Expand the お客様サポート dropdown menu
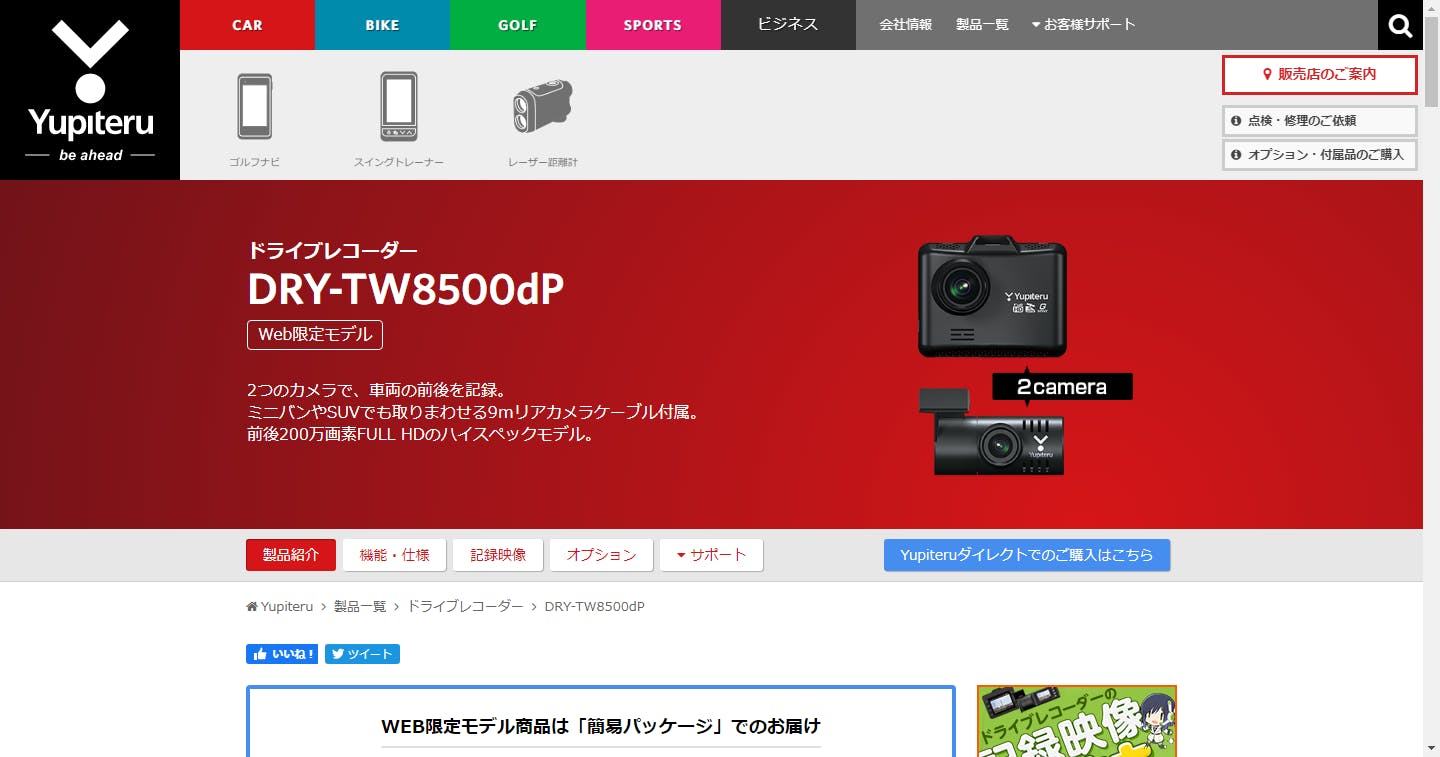This screenshot has width=1440, height=757. tap(1084, 25)
